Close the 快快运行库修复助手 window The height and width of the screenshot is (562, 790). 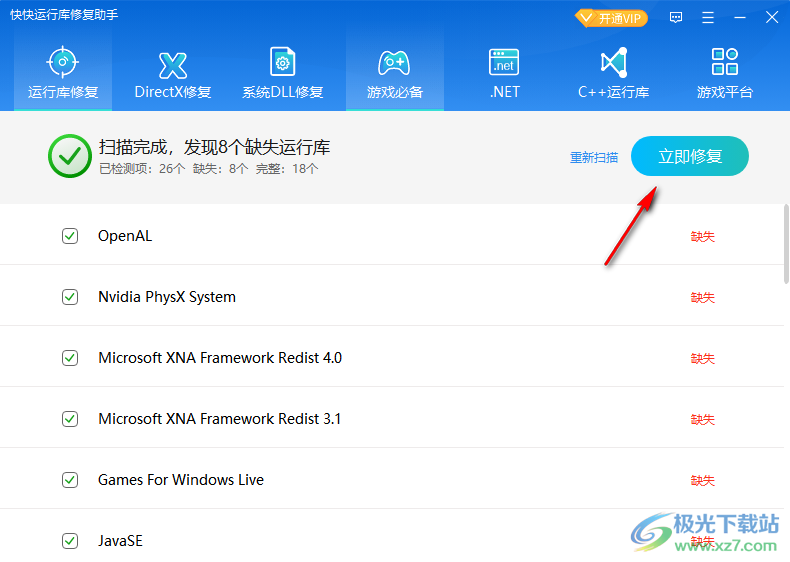tap(772, 18)
